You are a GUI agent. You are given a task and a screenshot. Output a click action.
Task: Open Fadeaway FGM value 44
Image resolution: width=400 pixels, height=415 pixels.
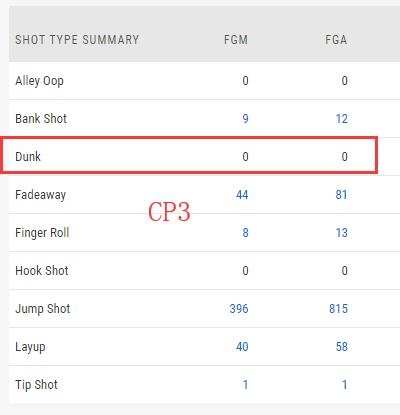tap(242, 195)
